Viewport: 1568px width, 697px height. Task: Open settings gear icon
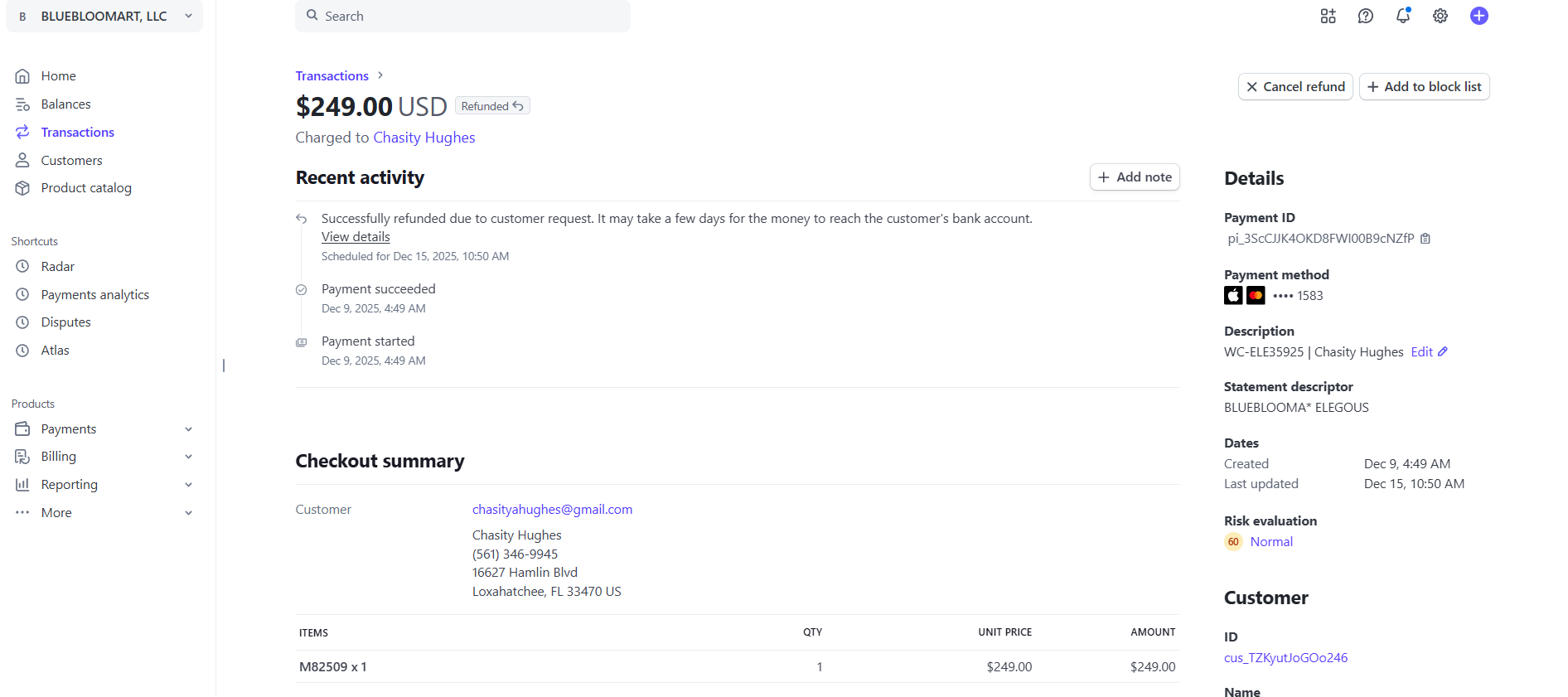1440,16
